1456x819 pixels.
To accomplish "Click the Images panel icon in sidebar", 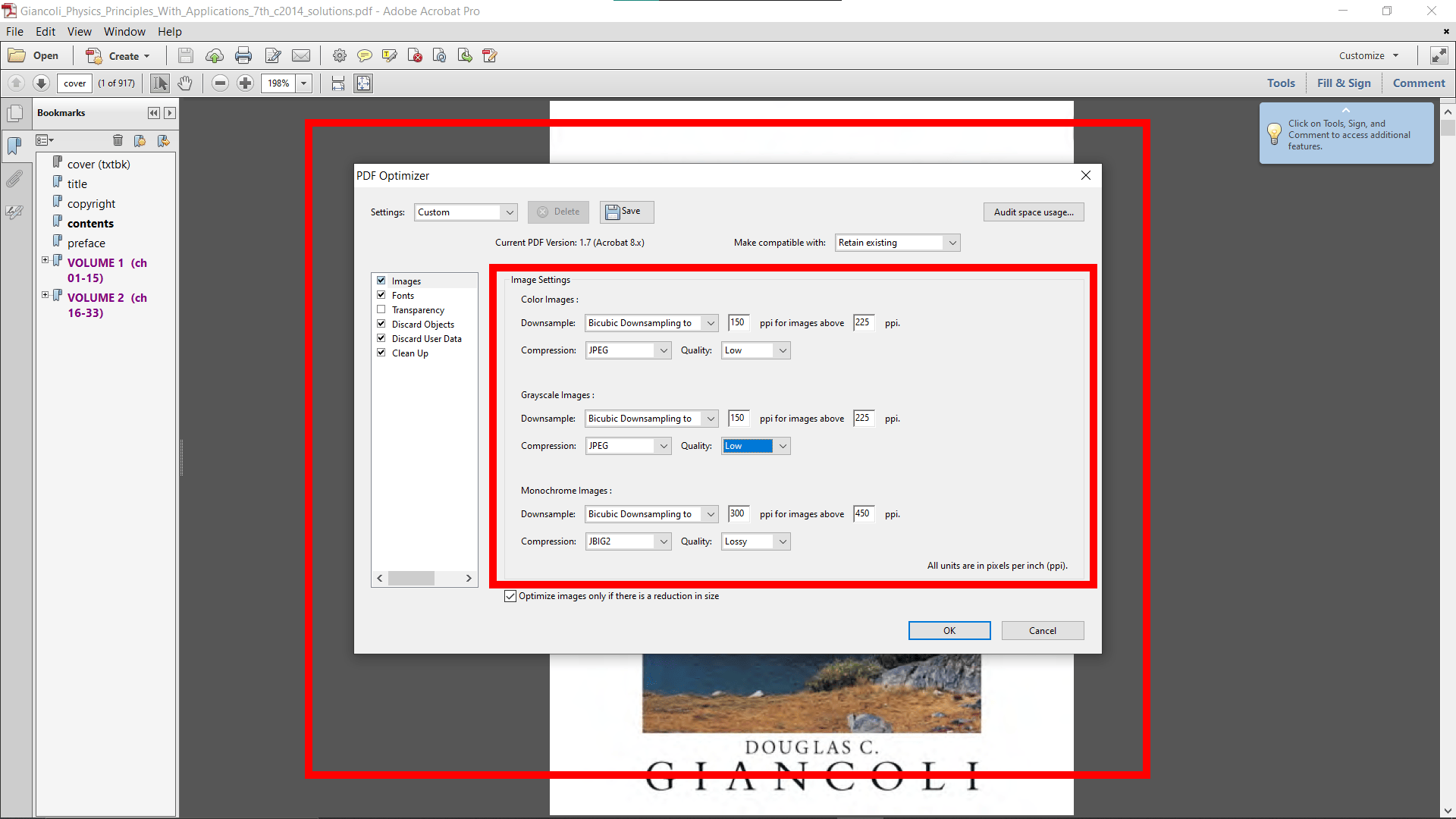I will pos(406,281).
